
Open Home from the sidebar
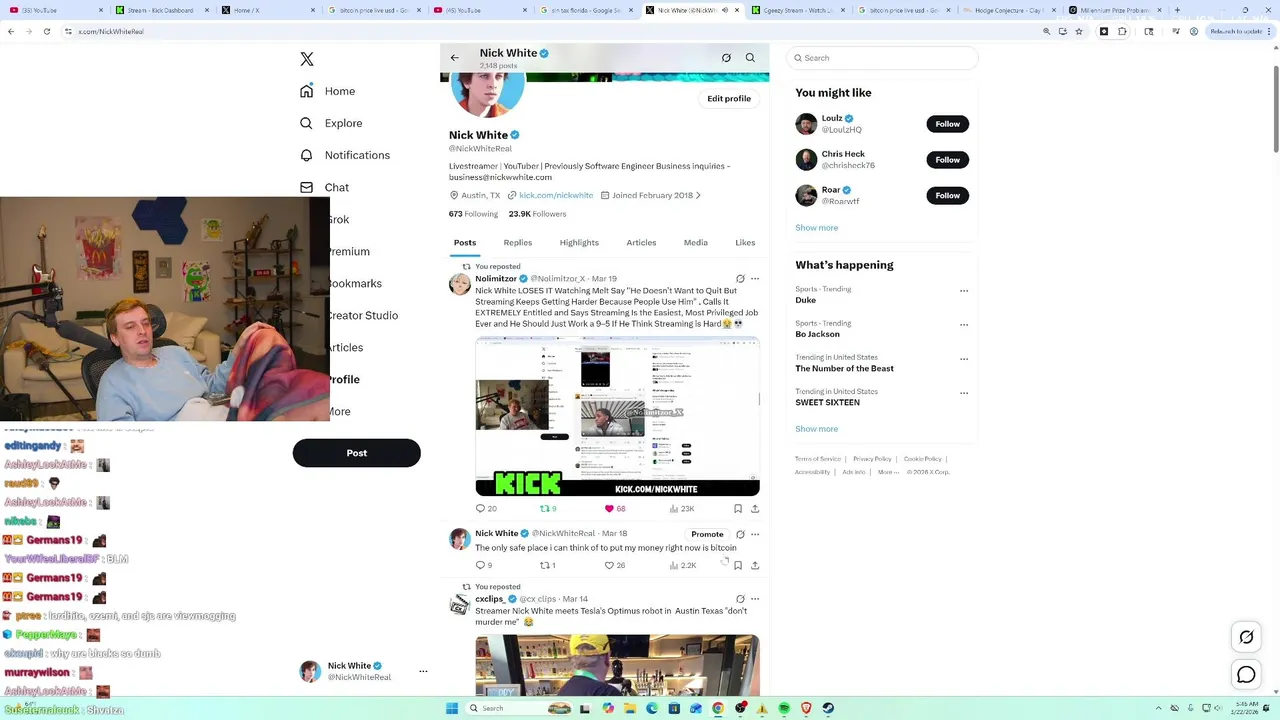[x=328, y=91]
